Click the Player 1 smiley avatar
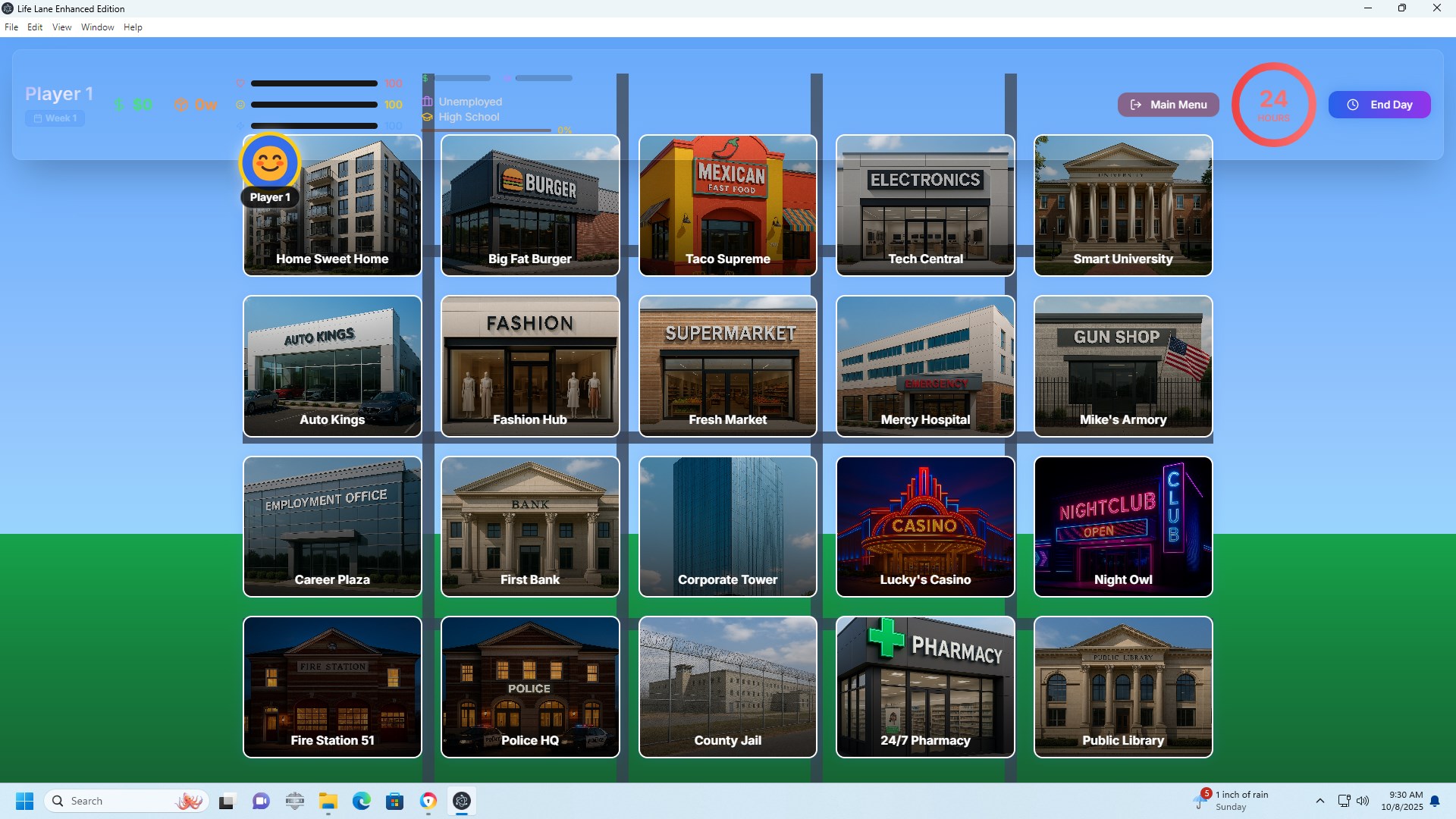The image size is (1456, 819). tap(270, 163)
